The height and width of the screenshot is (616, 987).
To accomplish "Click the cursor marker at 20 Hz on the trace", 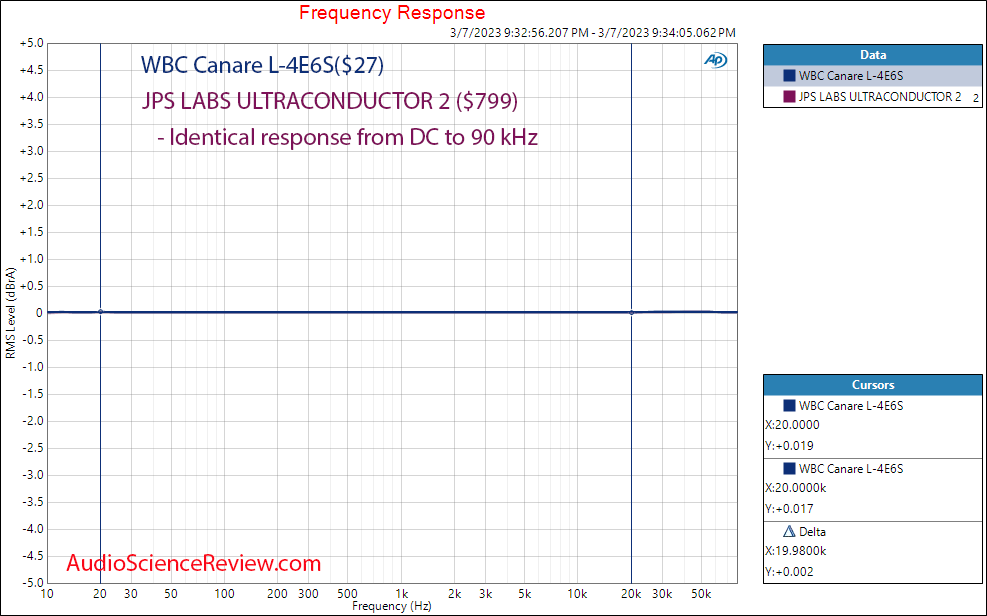I will pos(100,312).
